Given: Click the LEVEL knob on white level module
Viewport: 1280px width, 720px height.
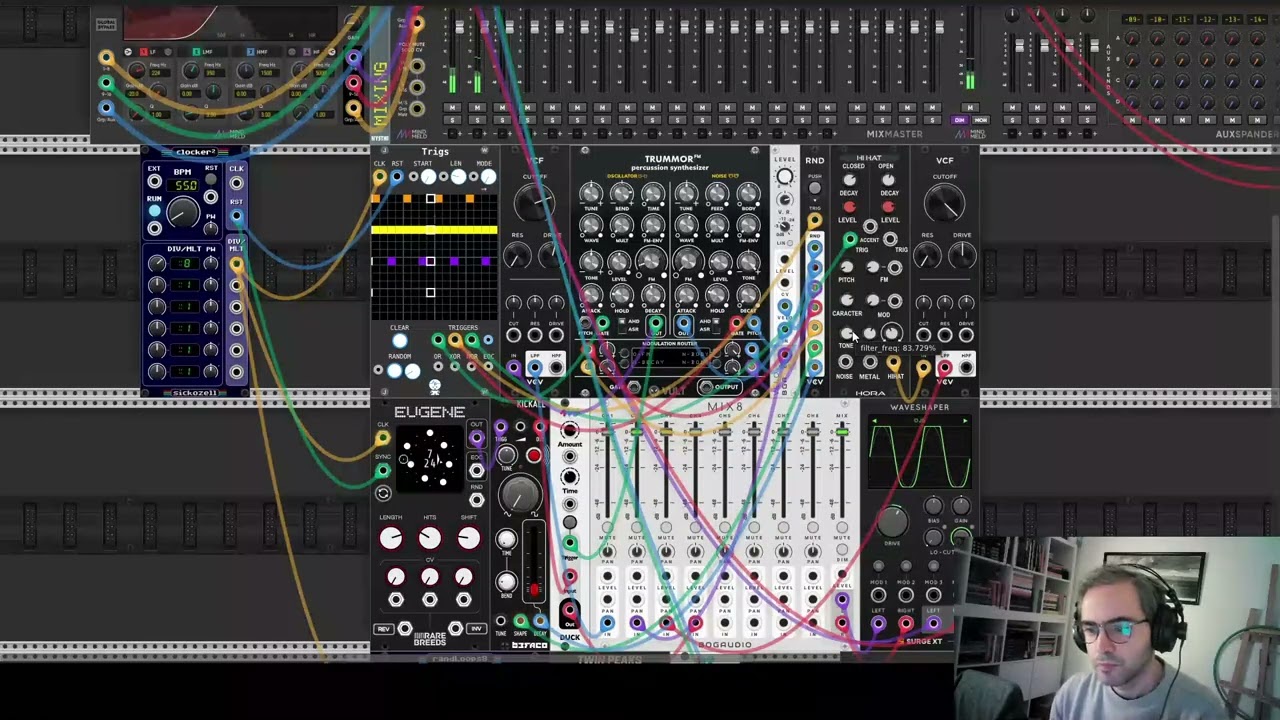Looking at the screenshot, I should coord(785,178).
